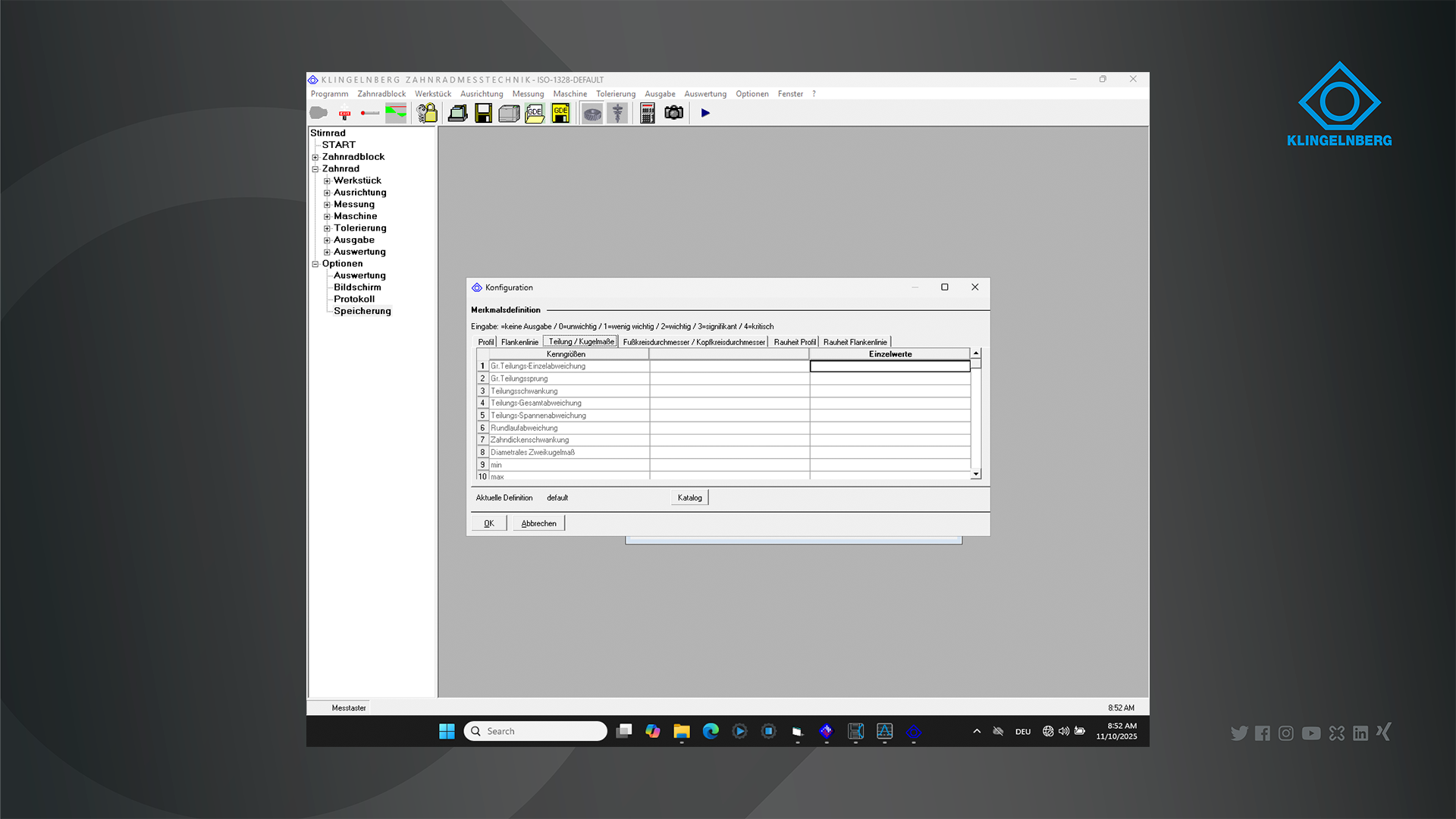Image resolution: width=1456 pixels, height=819 pixels.
Task: Collapse the Zahnrad tree node
Action: coord(315,169)
